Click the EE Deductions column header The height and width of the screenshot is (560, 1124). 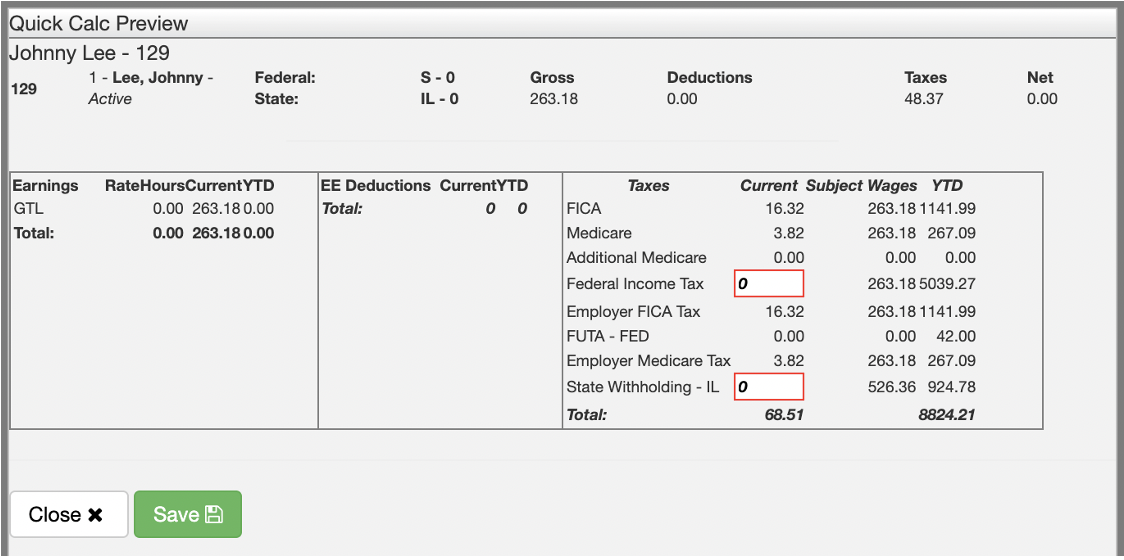[376, 185]
